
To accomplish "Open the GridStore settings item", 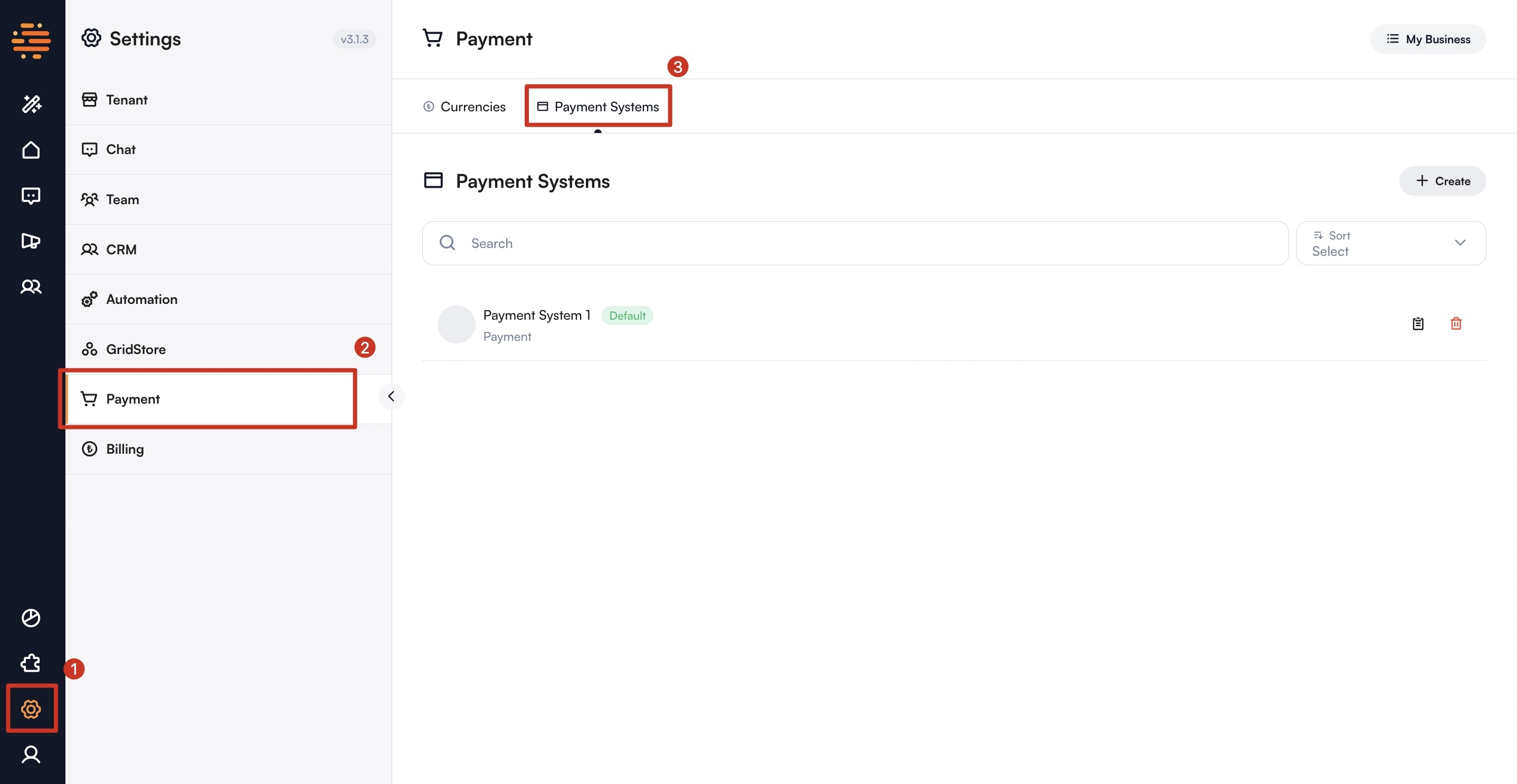I will click(136, 349).
